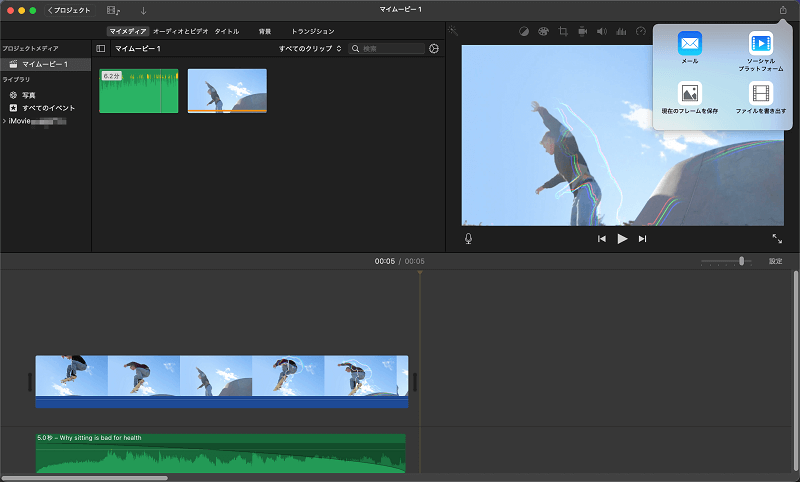Go back to プロジェクト list
The width and height of the screenshot is (800, 482).
(69, 10)
